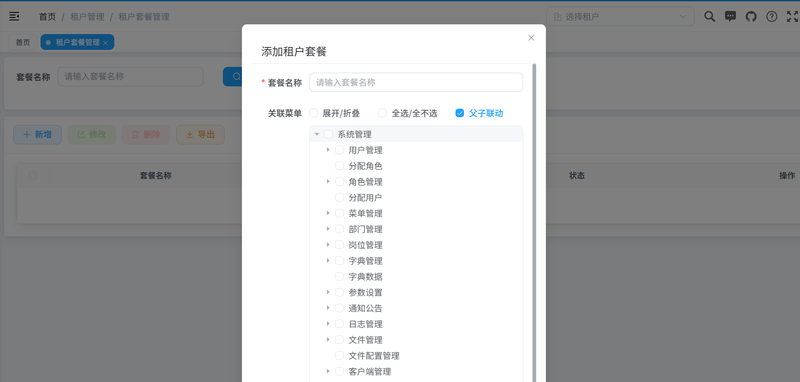This screenshot has height=382, width=800.
Task: Expand the 参数设置 node arrow
Action: click(x=328, y=292)
